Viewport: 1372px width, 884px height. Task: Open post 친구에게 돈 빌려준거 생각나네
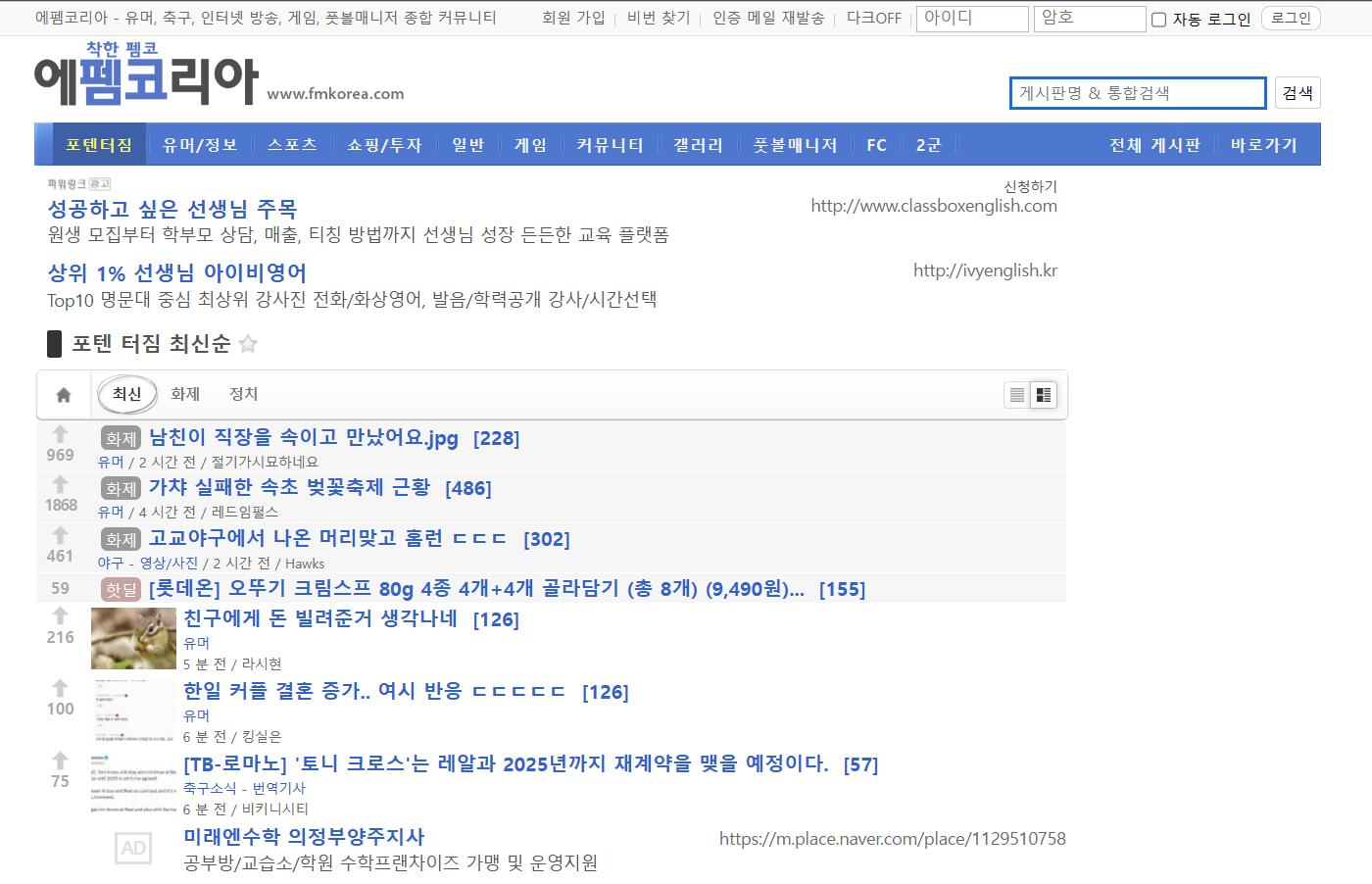[x=320, y=618]
